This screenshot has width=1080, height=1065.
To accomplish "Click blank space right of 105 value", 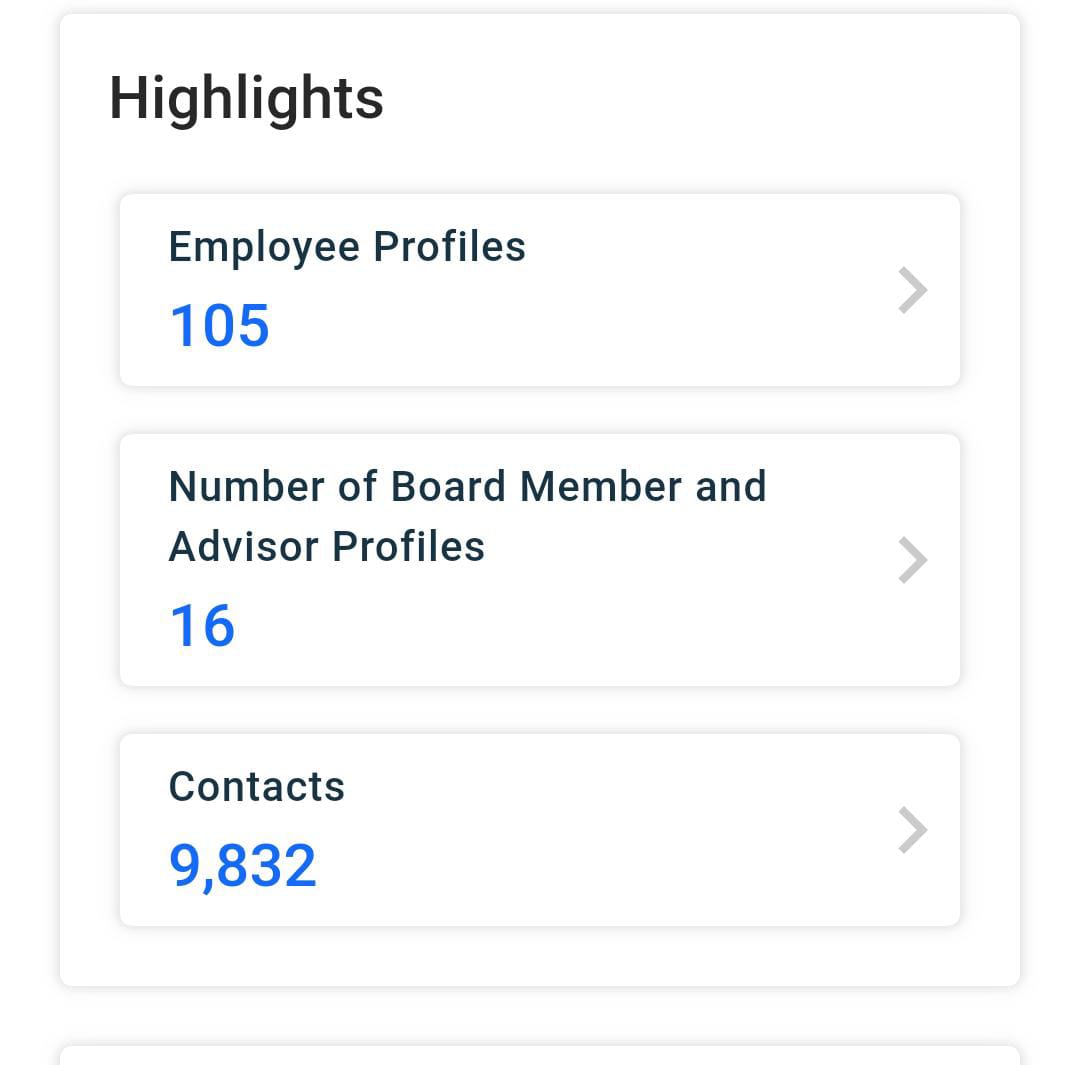I will tap(551, 325).
